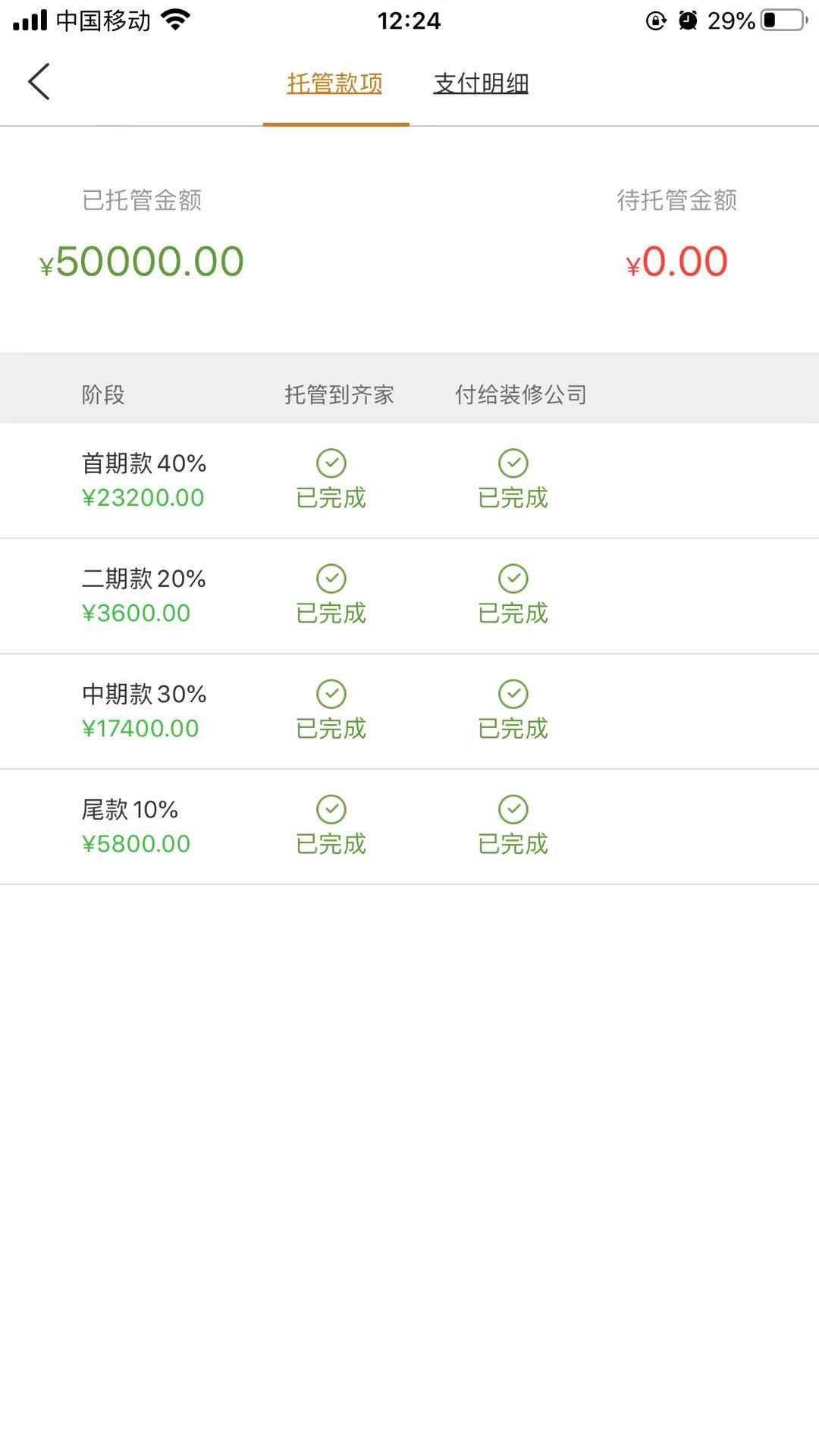Open the 首期款 40% payment row
The width and height of the screenshot is (819, 1456).
[144, 463]
